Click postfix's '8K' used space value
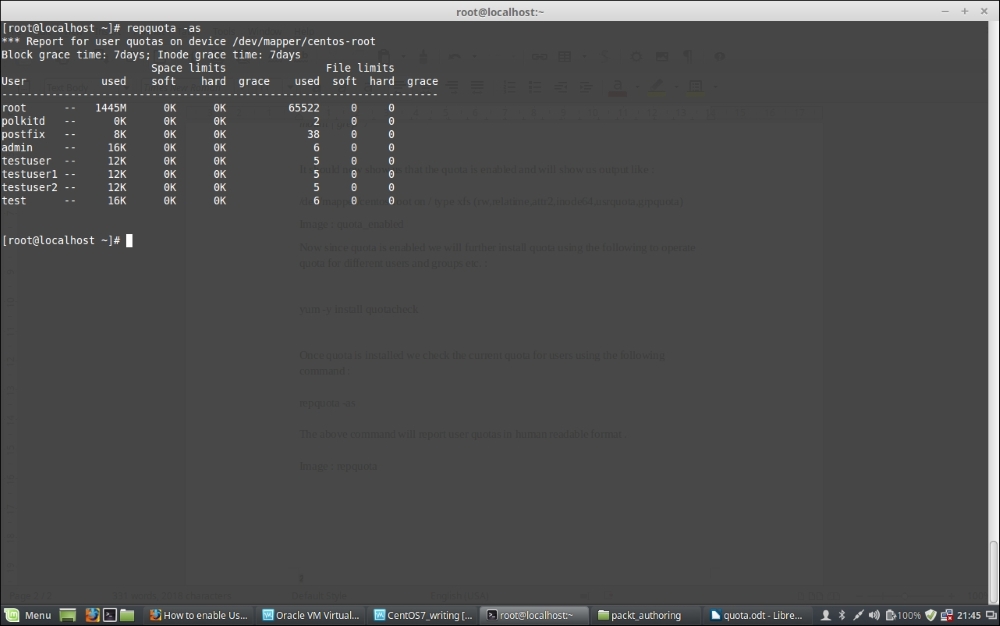The image size is (1000, 626). click(x=120, y=135)
